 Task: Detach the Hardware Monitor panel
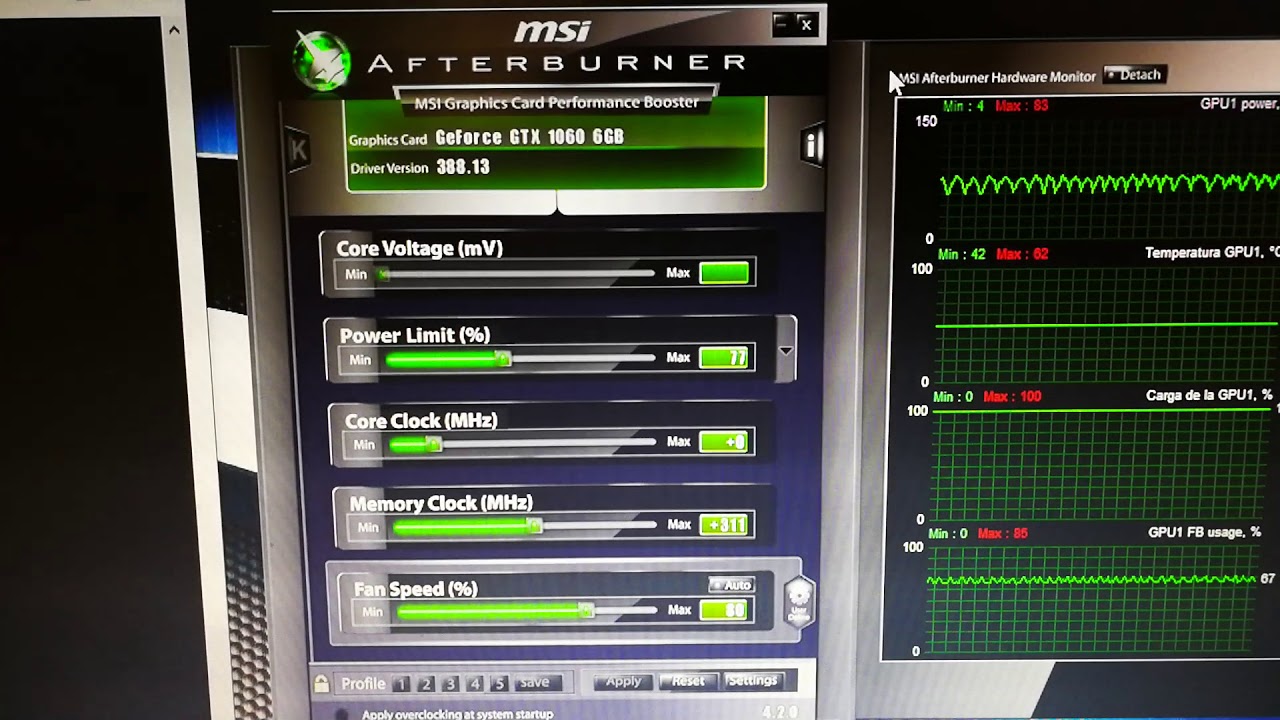[1134, 75]
